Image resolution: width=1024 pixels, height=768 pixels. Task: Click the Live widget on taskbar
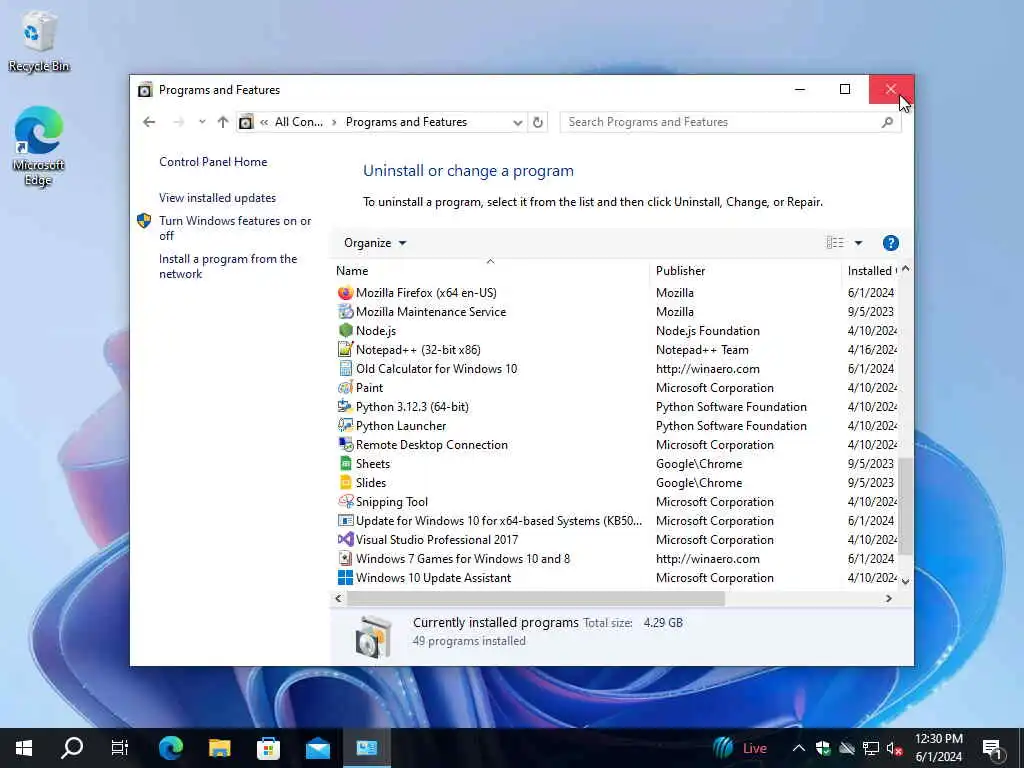pyautogui.click(x=739, y=748)
